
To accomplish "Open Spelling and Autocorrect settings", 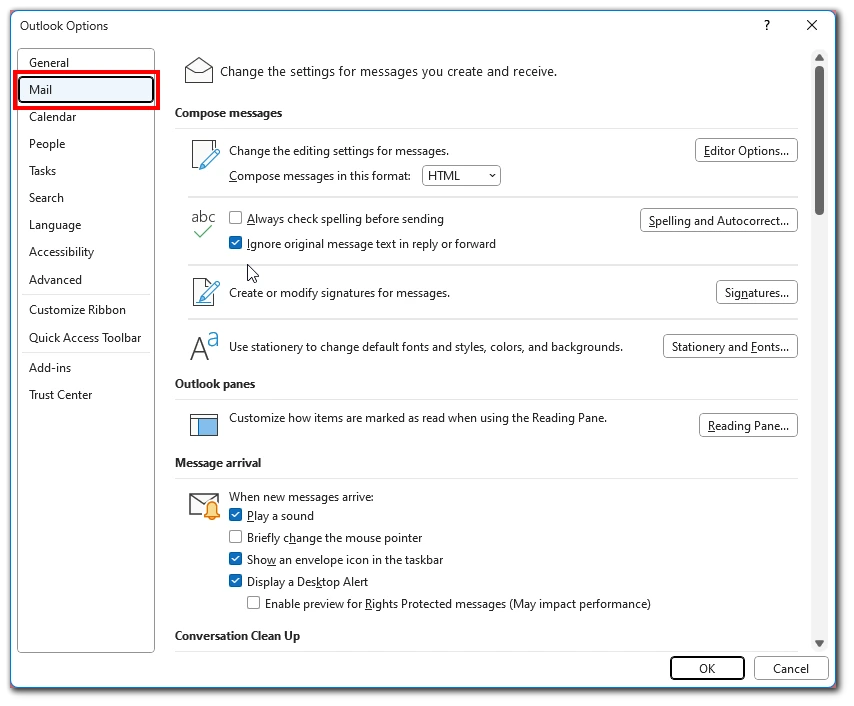I will pos(718,221).
